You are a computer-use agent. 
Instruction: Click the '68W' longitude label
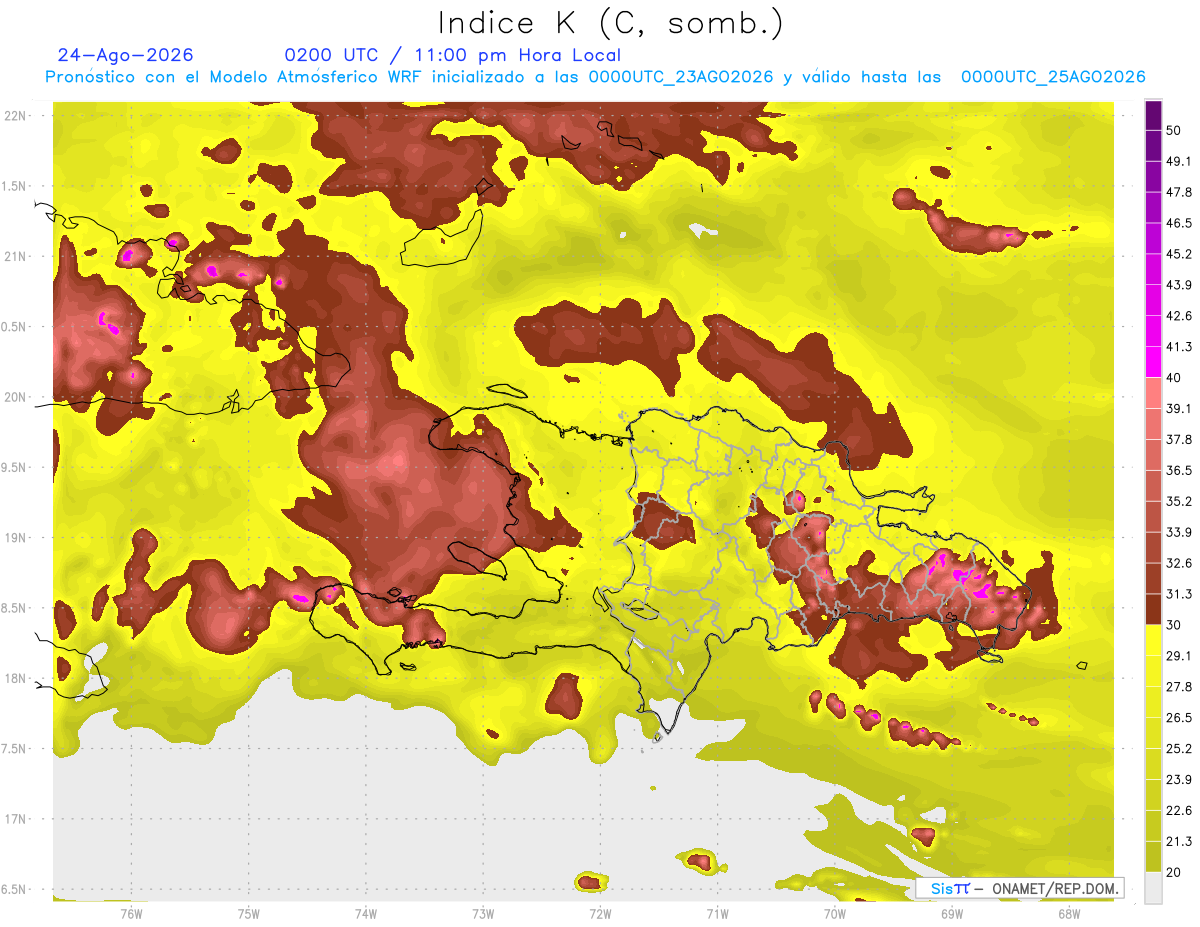(x=1069, y=913)
